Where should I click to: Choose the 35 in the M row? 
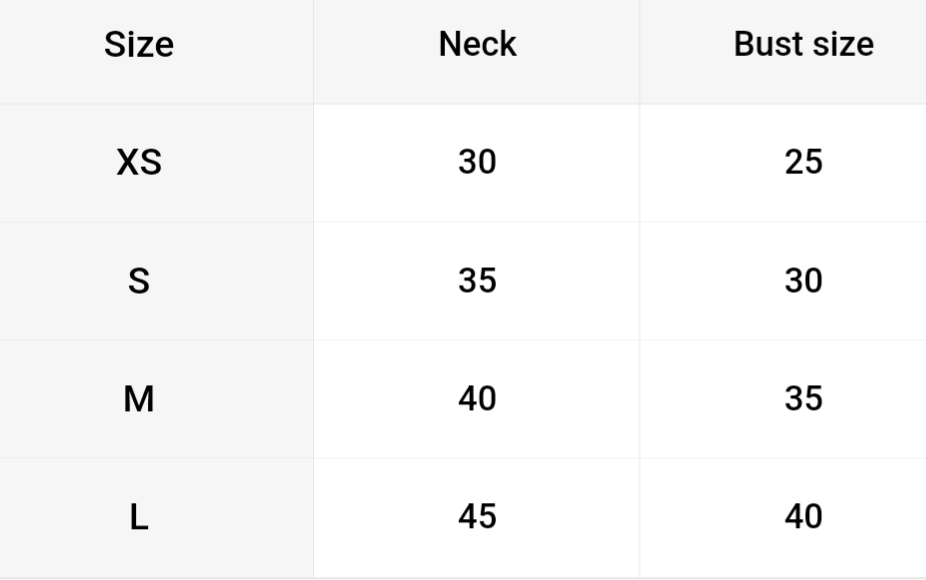click(x=803, y=399)
